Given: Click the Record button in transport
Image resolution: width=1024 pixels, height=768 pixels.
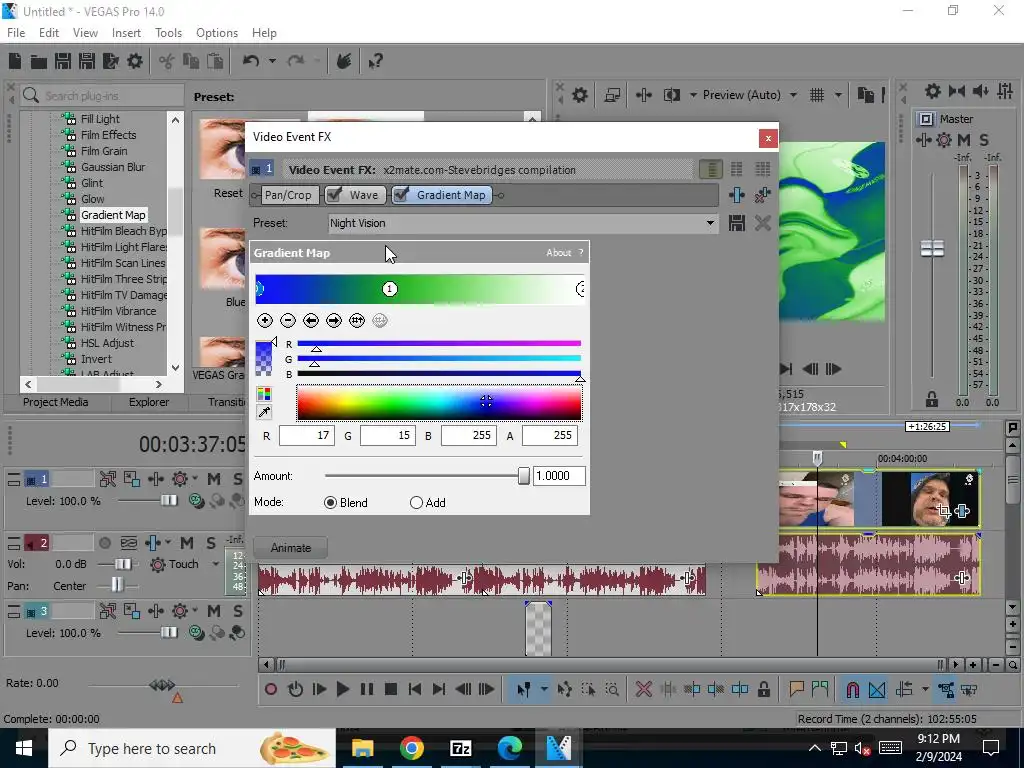Looking at the screenshot, I should (x=270, y=689).
